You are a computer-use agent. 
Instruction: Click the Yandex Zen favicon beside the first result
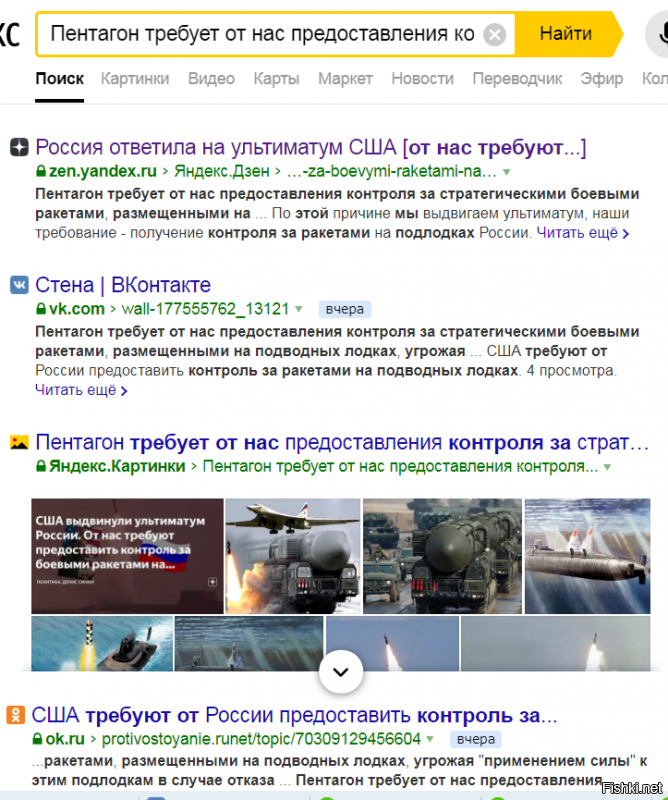tap(19, 147)
